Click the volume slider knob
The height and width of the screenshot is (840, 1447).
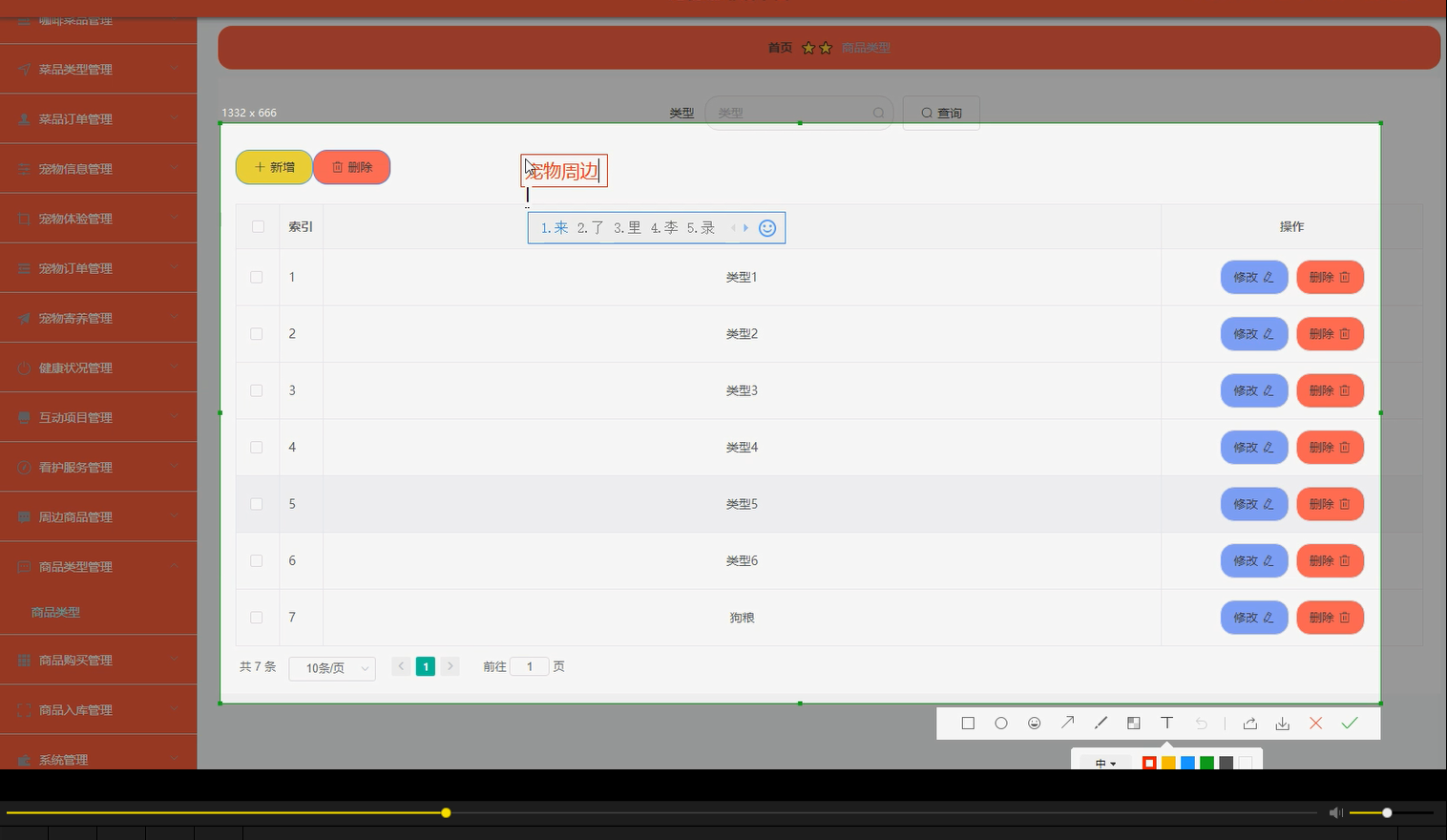(x=1387, y=812)
